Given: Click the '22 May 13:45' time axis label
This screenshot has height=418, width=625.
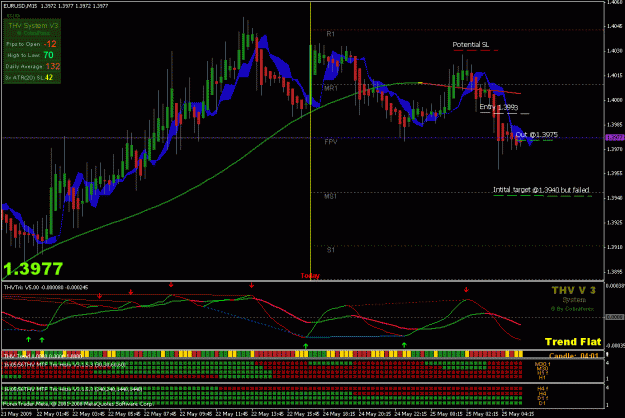Looking at the screenshot, I should [267, 414].
